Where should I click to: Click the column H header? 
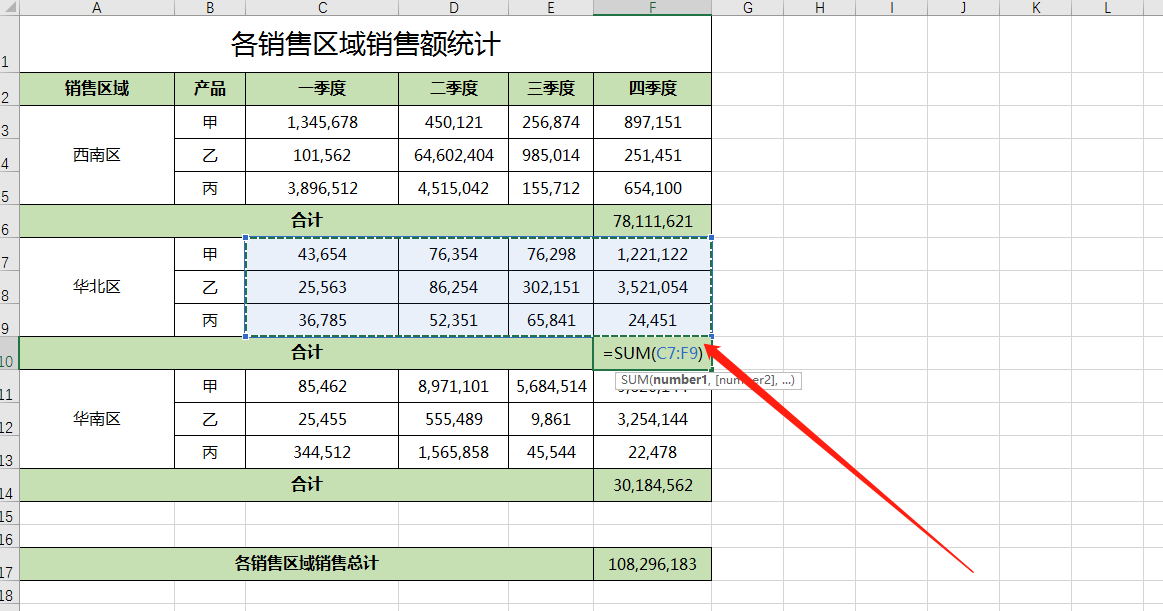[x=819, y=8]
